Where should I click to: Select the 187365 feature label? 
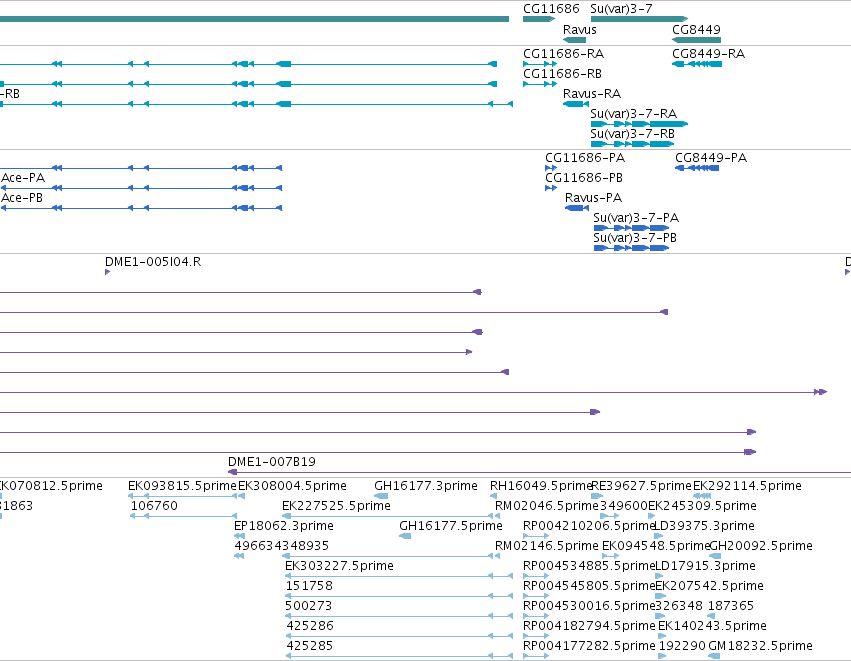pyautogui.click(x=731, y=606)
